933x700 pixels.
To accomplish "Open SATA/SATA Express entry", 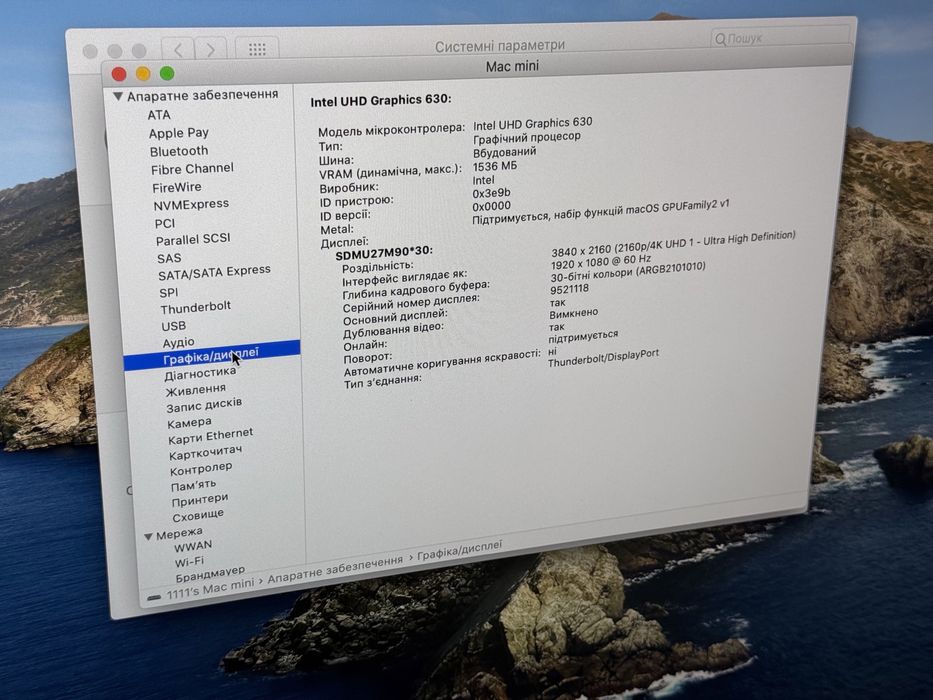I will (214, 273).
